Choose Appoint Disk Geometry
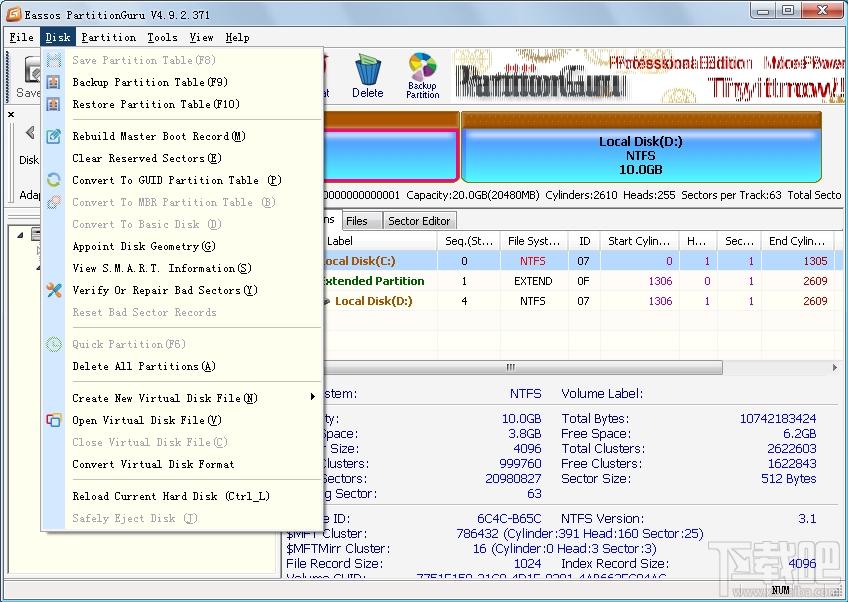Image resolution: width=848 pixels, height=602 pixels. 182,246
